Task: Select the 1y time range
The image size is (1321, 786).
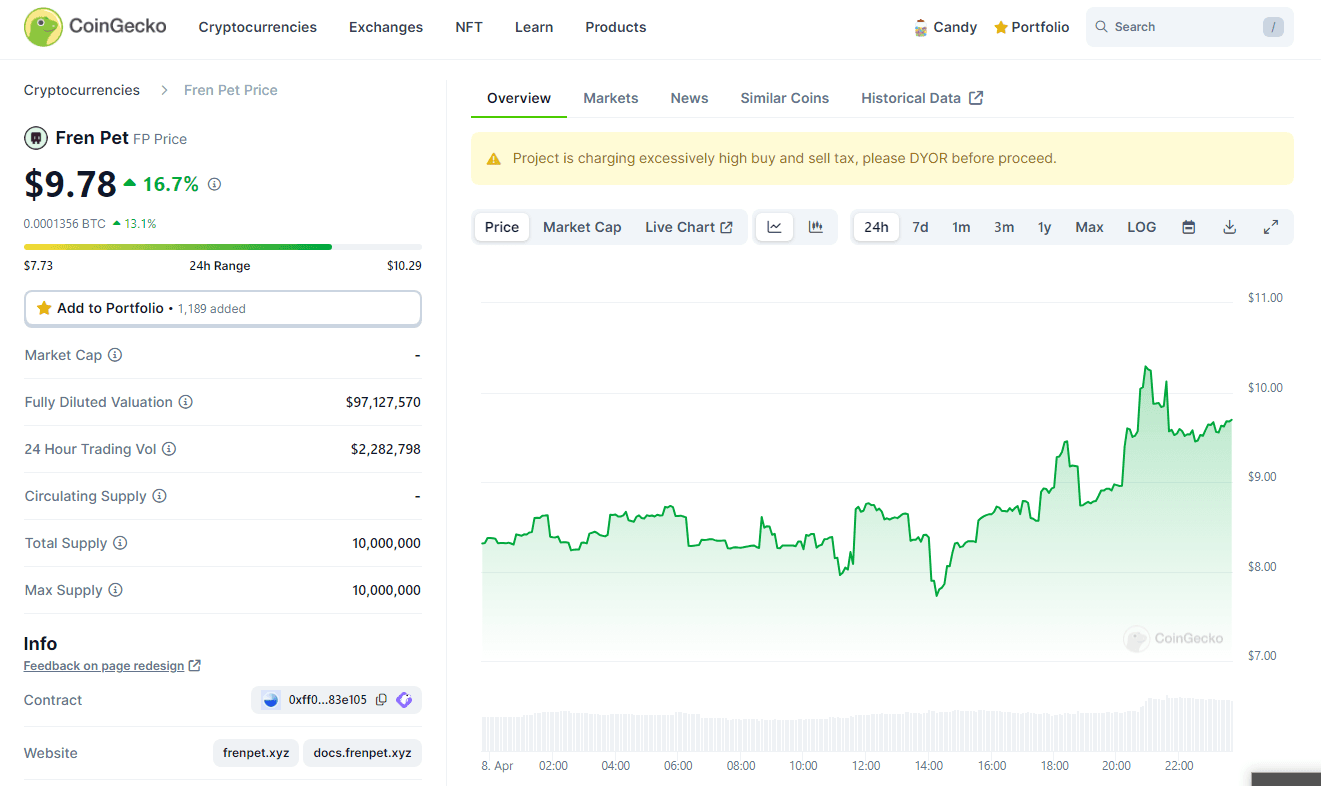Action: 1044,227
